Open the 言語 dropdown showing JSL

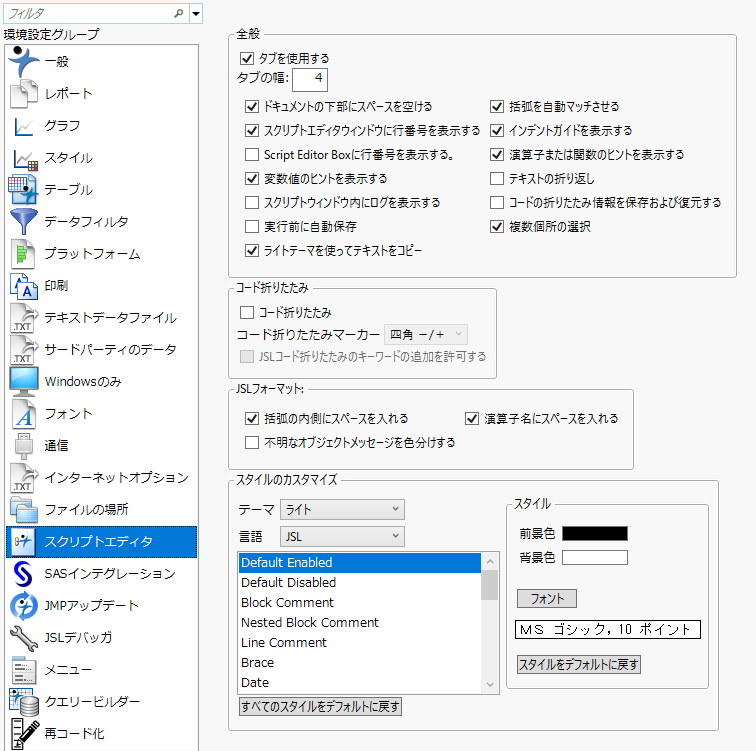(342, 536)
